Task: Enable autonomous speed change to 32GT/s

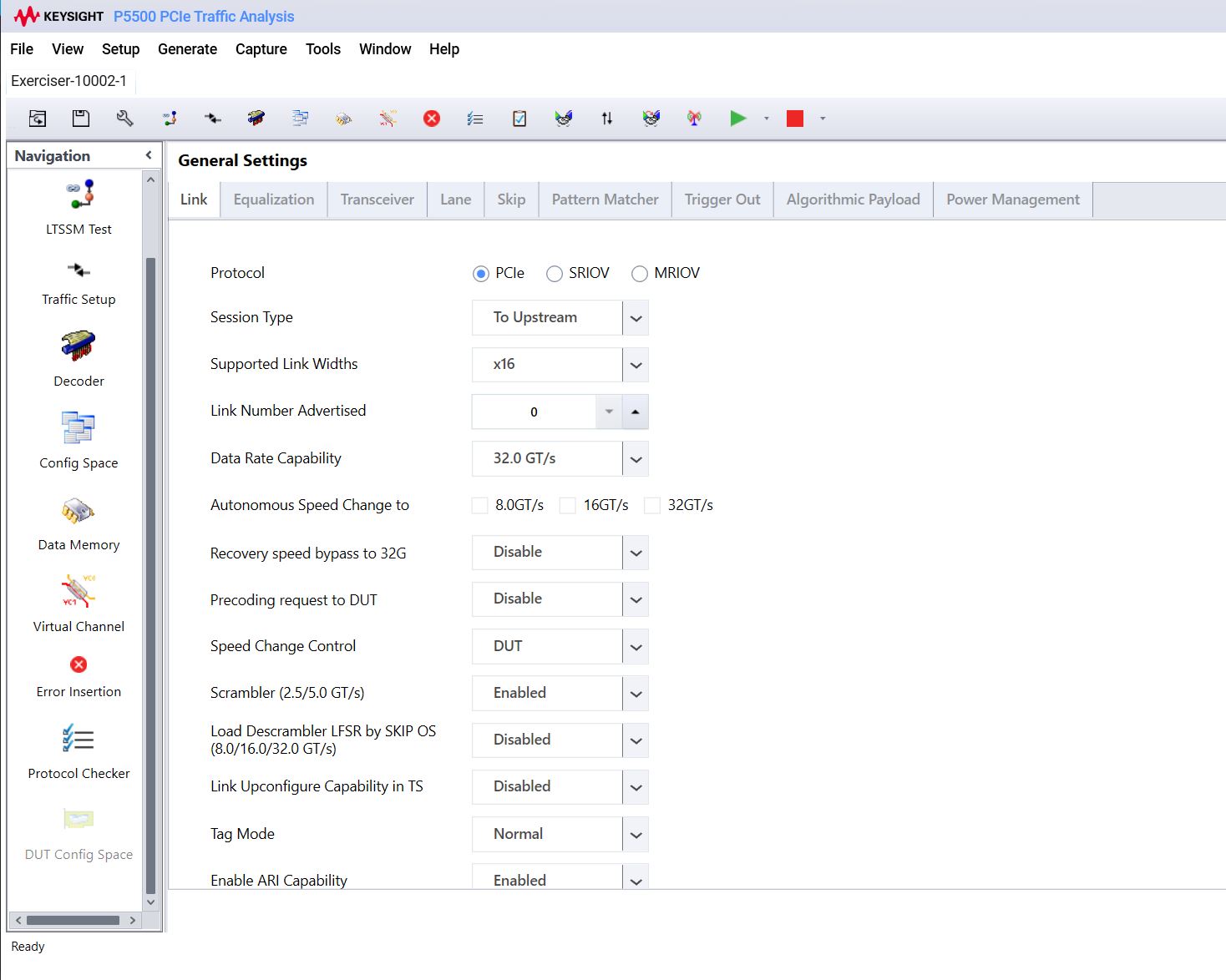Action: pyautogui.click(x=652, y=505)
